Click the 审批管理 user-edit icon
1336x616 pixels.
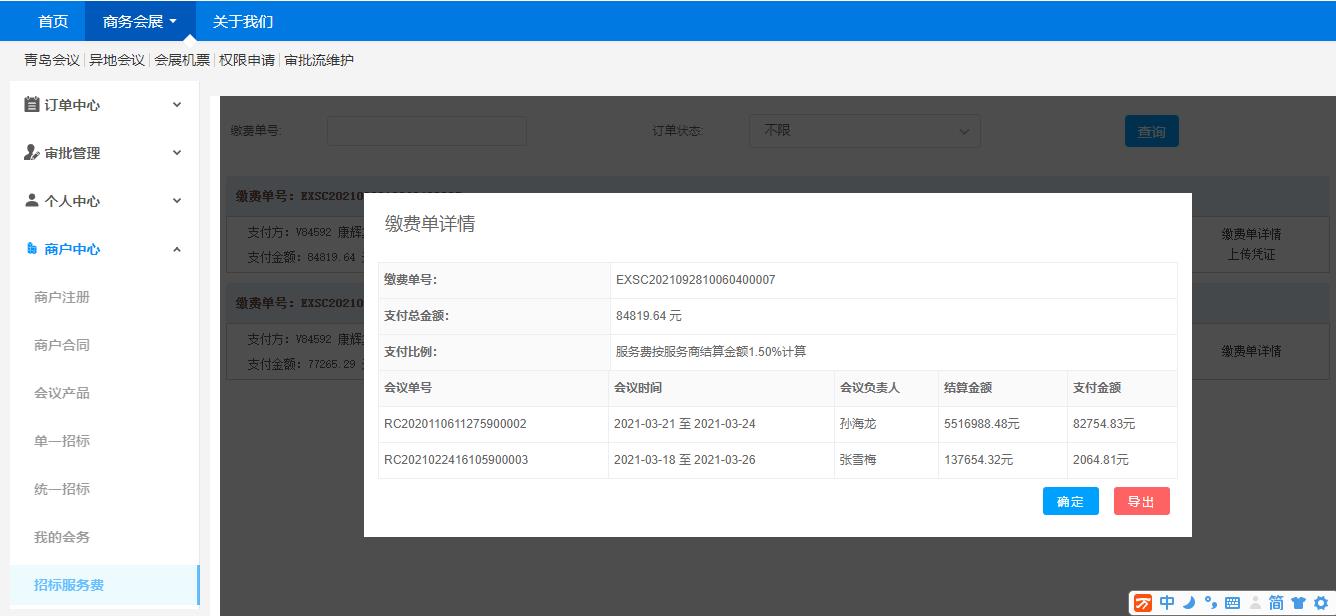coord(32,153)
